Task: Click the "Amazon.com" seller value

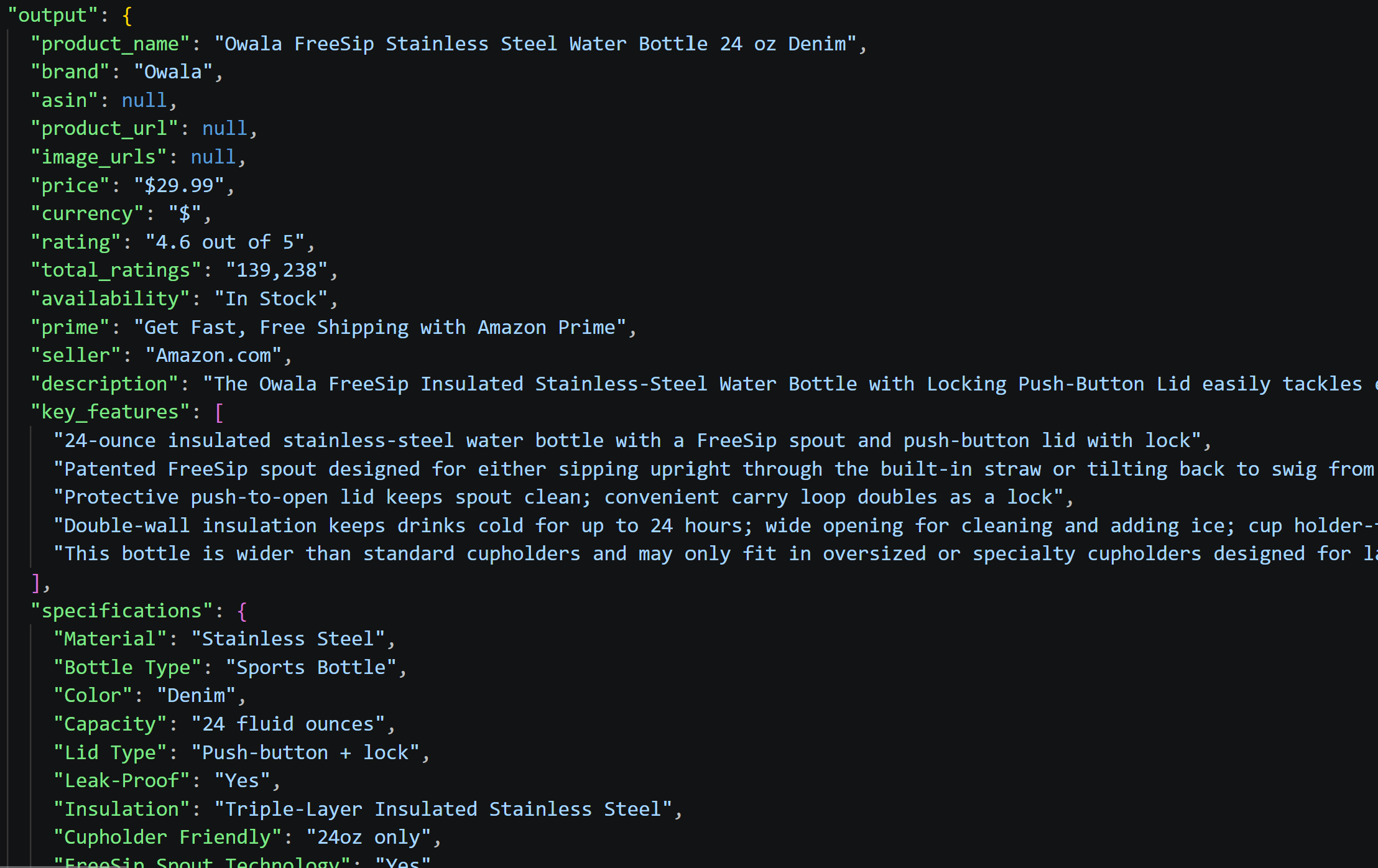Action: click(213, 356)
